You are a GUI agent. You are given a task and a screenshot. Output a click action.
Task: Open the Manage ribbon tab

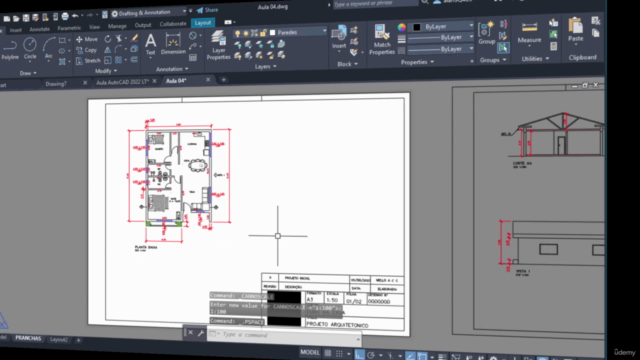(x=117, y=26)
